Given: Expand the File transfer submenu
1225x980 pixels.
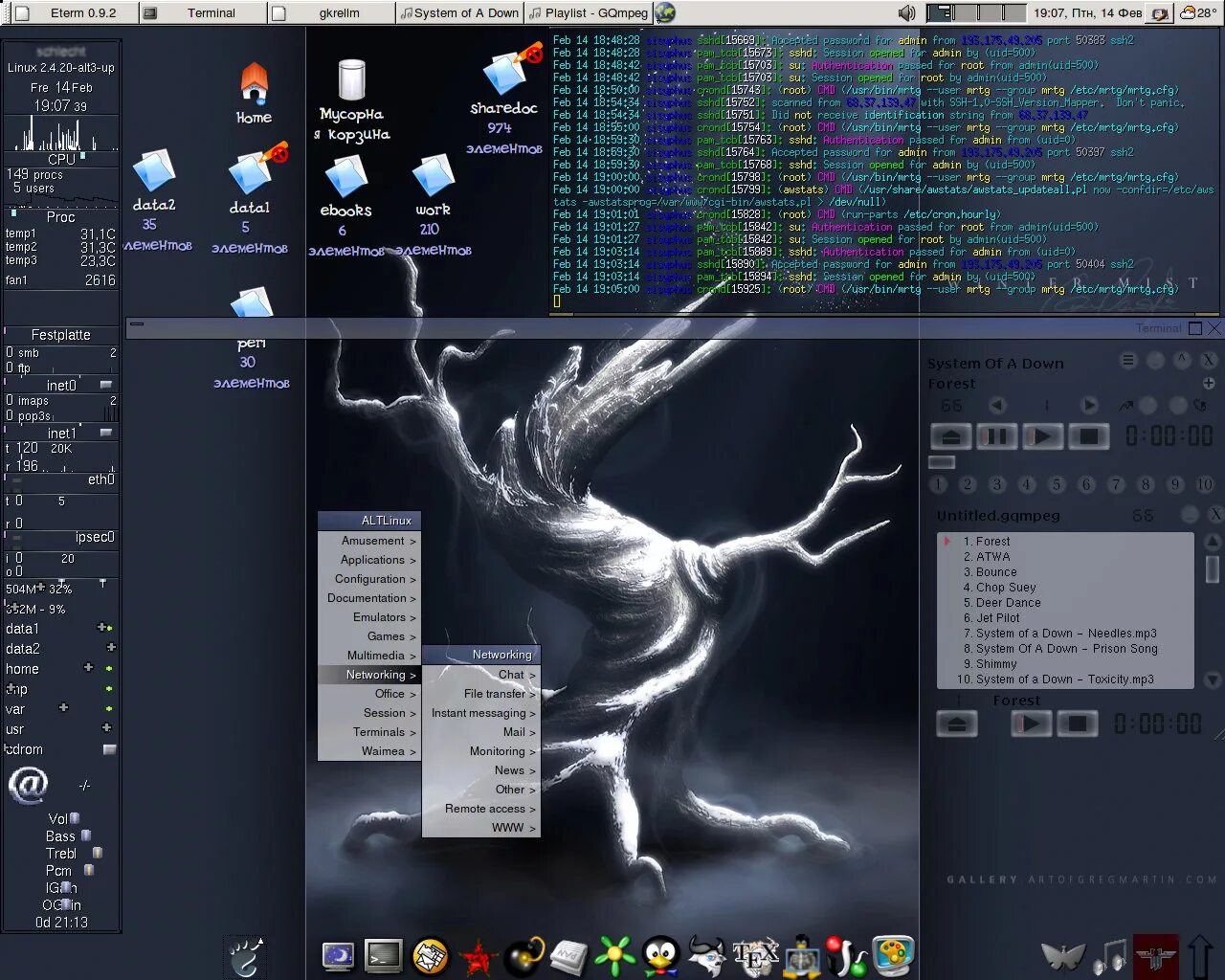Looking at the screenshot, I should click(481, 694).
